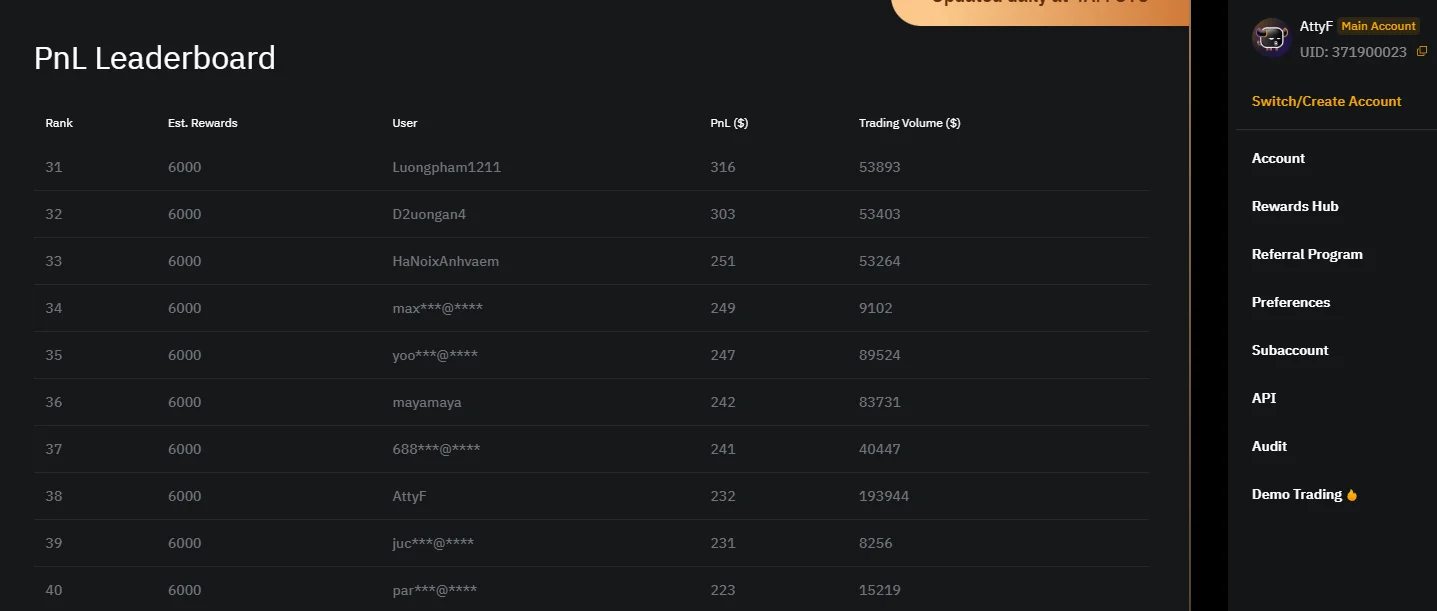Click the mayamaya username at rank 36
Screen dimensions: 1437x611
click(x=427, y=402)
